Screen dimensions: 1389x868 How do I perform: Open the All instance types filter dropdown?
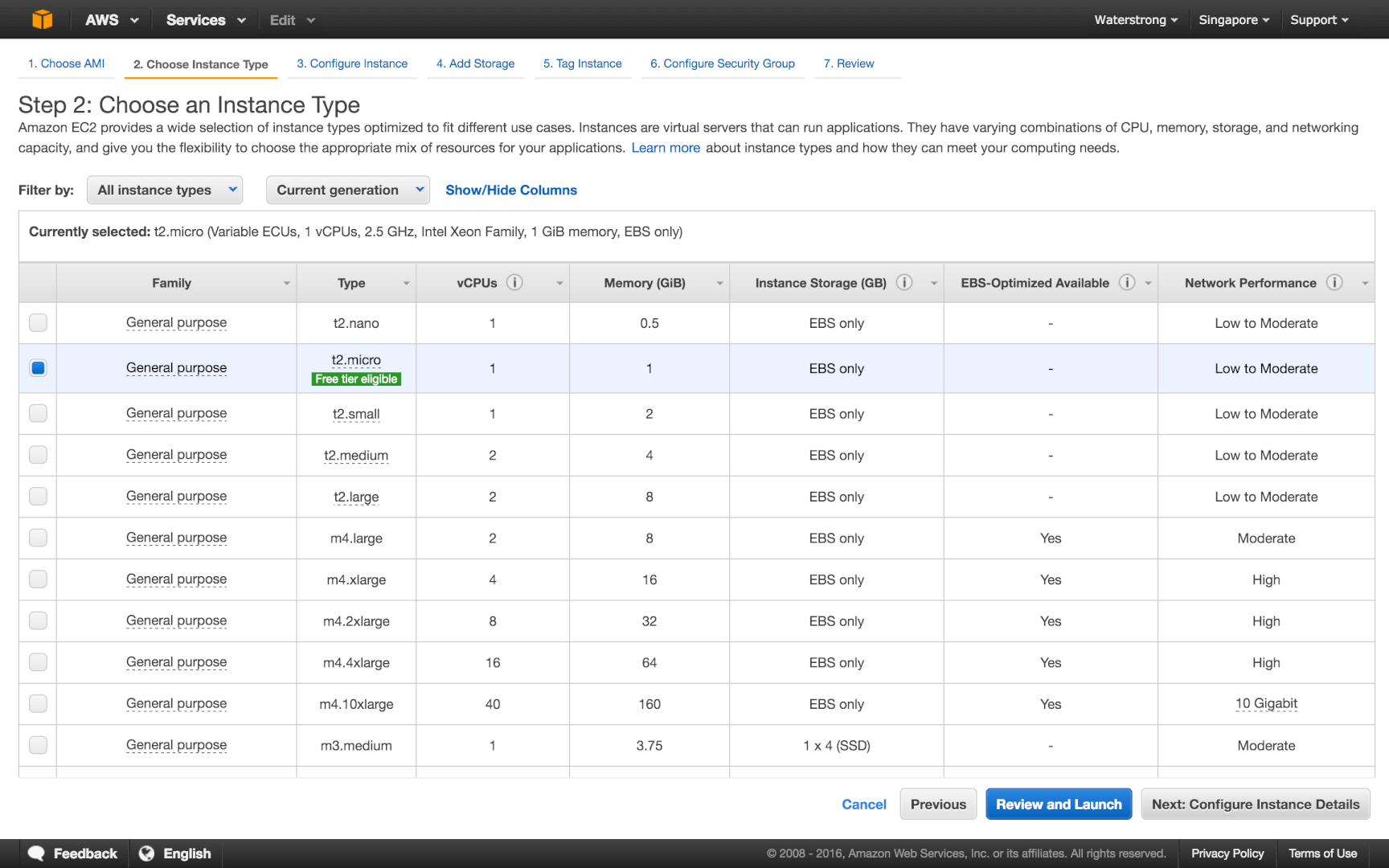[165, 190]
